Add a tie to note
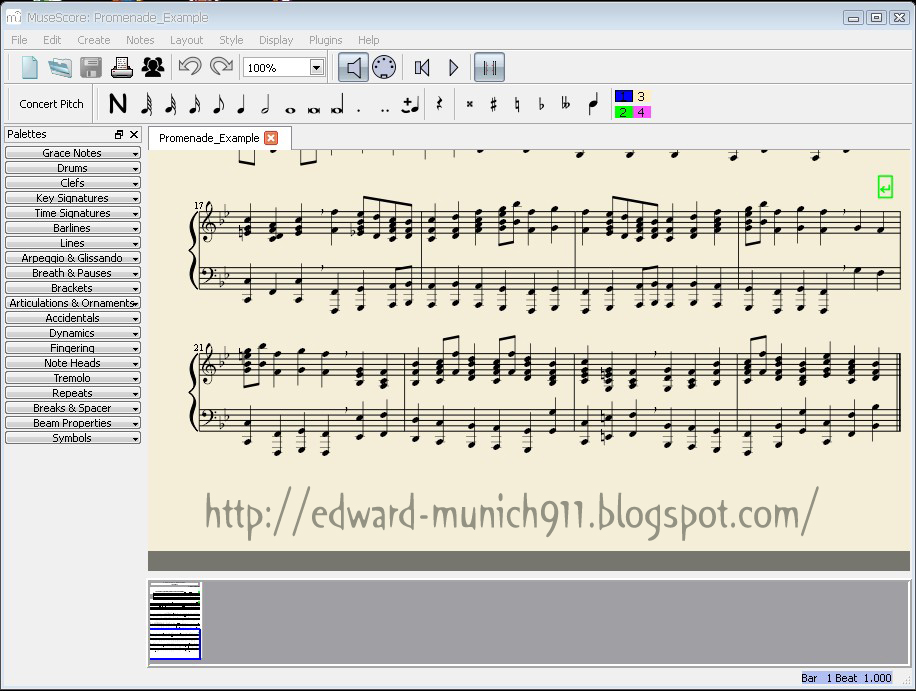 pyautogui.click(x=411, y=105)
